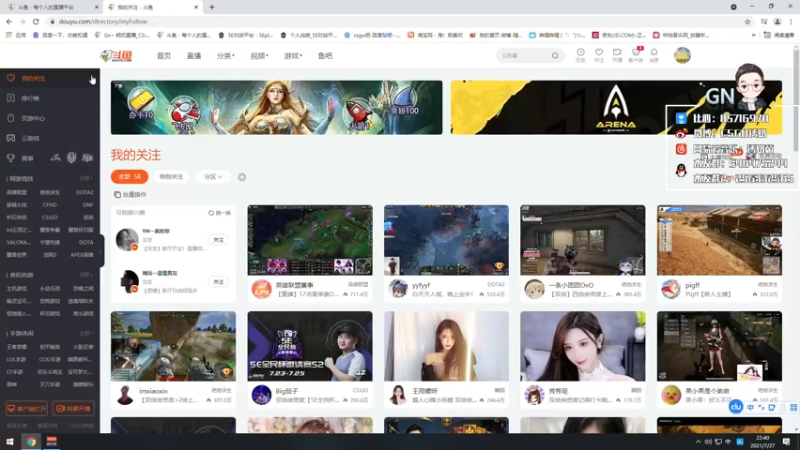The height and width of the screenshot is (450, 800).
Task: Click the CS:GO category link in sidebar
Action: 50,217
